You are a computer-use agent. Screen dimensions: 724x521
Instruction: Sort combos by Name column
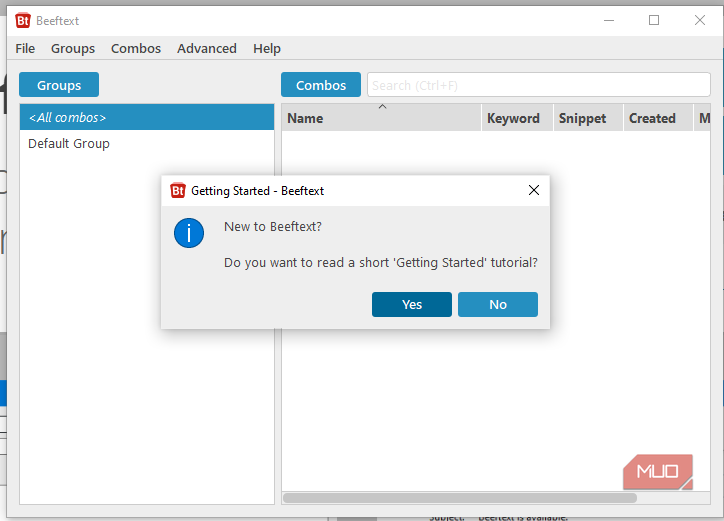[381, 118]
